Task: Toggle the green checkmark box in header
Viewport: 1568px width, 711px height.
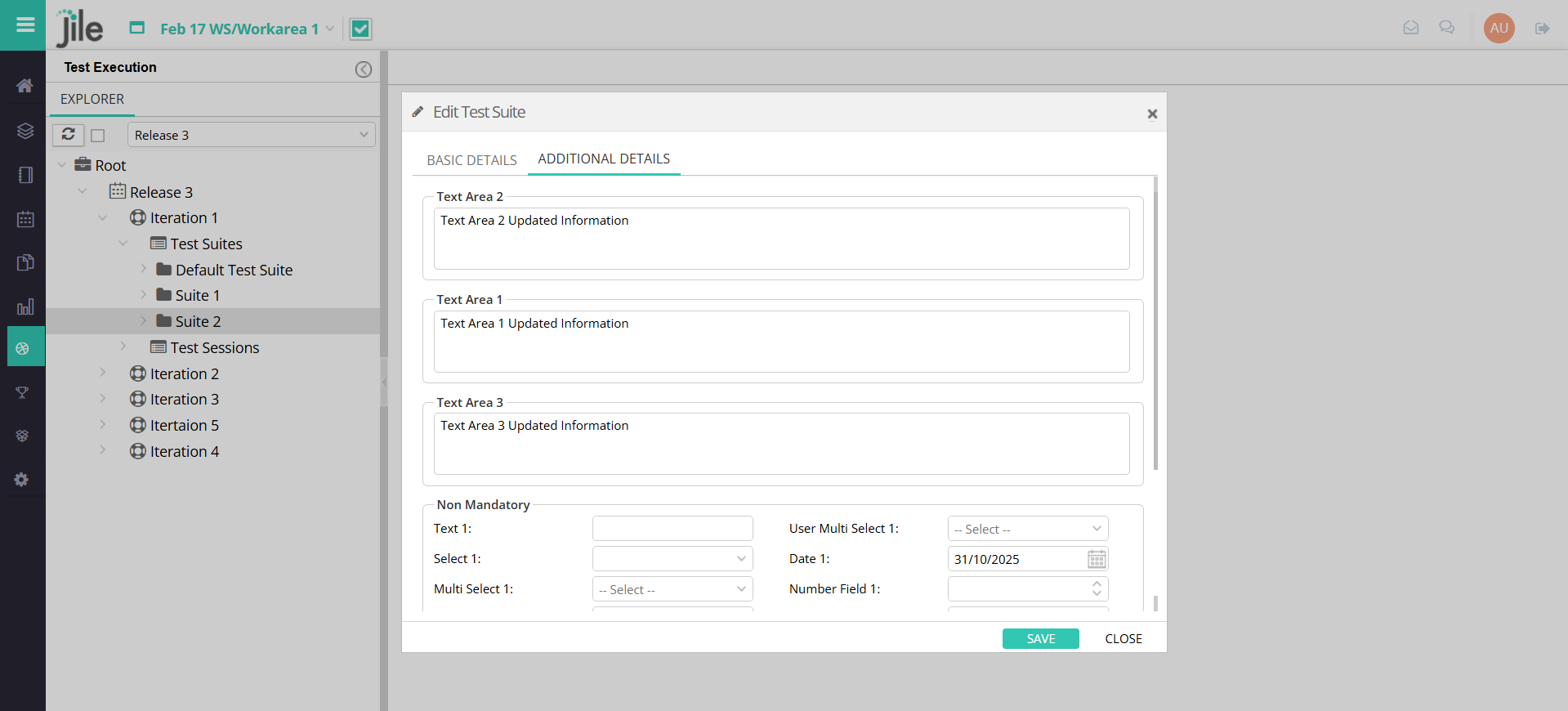Action: (x=360, y=29)
